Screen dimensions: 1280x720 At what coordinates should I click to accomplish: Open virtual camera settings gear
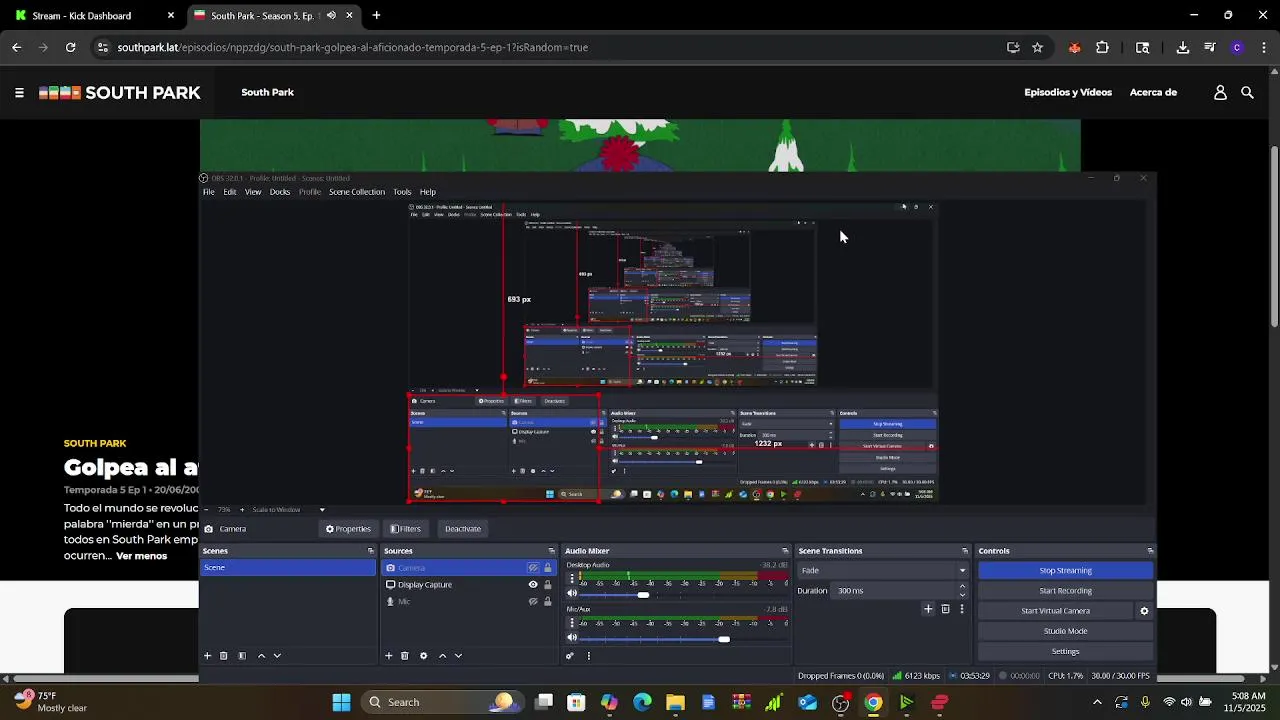click(x=1144, y=611)
